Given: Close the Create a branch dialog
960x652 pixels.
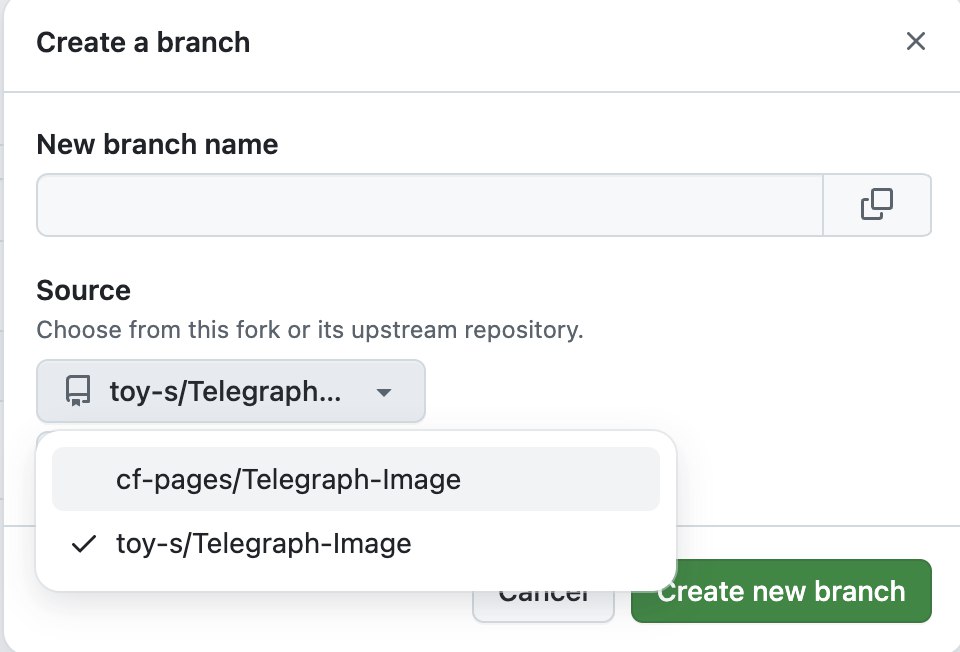Looking at the screenshot, I should (915, 42).
